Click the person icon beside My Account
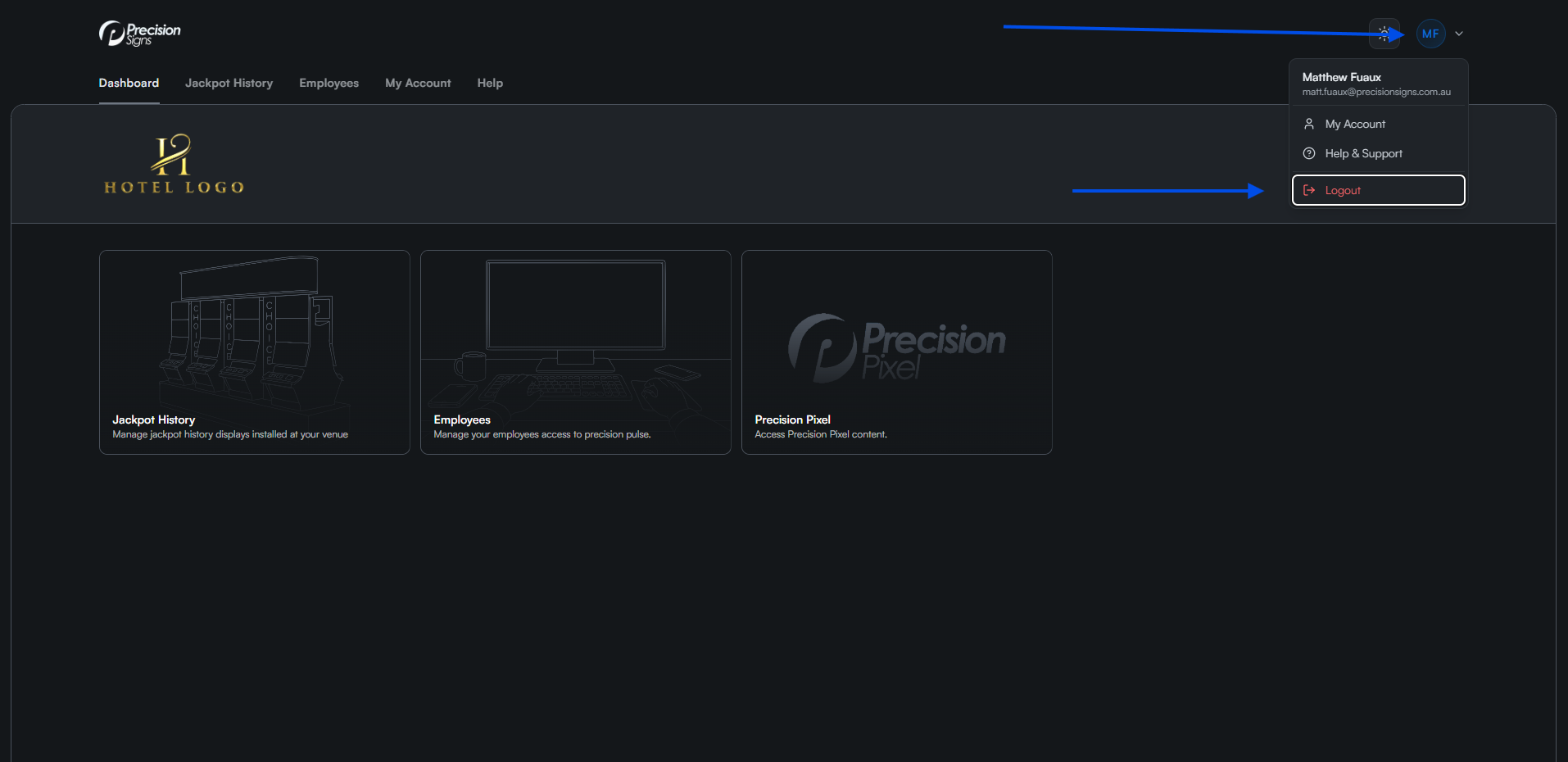The width and height of the screenshot is (1568, 762). point(1309,124)
